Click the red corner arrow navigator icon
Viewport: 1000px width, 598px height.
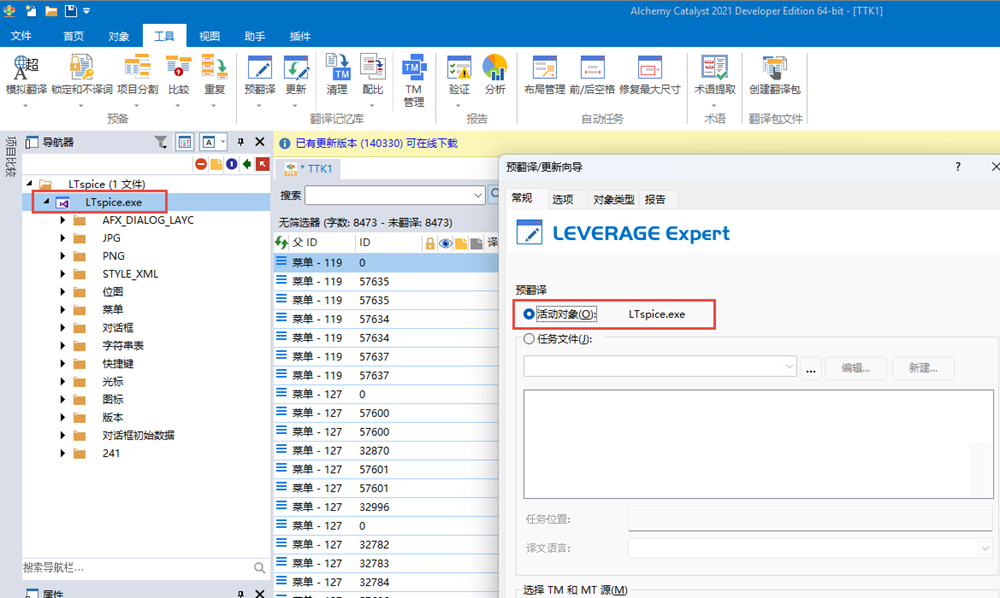(262, 164)
